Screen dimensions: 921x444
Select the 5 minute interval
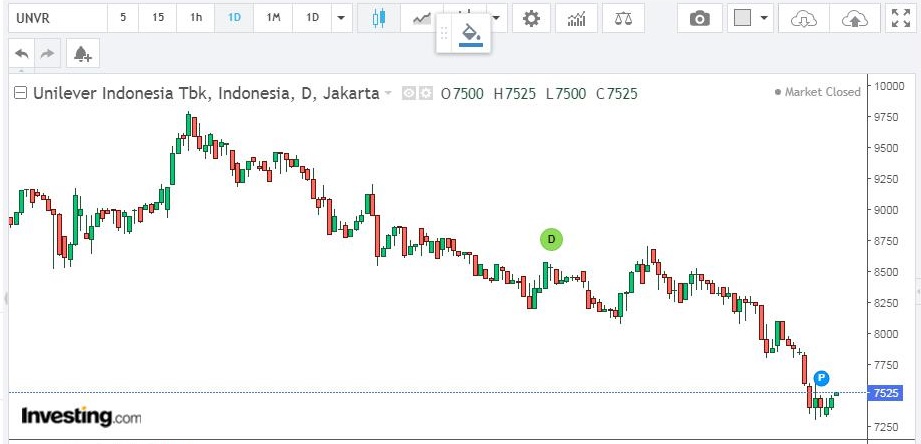[x=123, y=18]
